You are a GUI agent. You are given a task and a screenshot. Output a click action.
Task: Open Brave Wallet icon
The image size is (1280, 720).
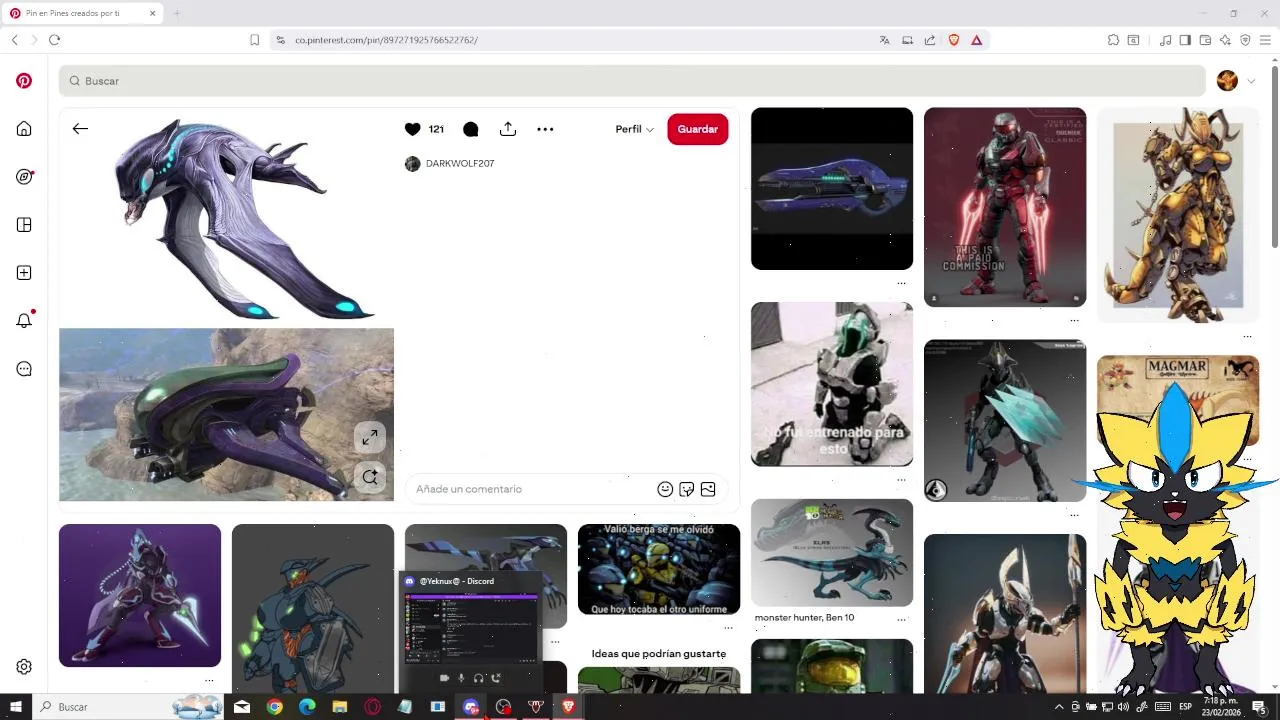[x=1205, y=40]
